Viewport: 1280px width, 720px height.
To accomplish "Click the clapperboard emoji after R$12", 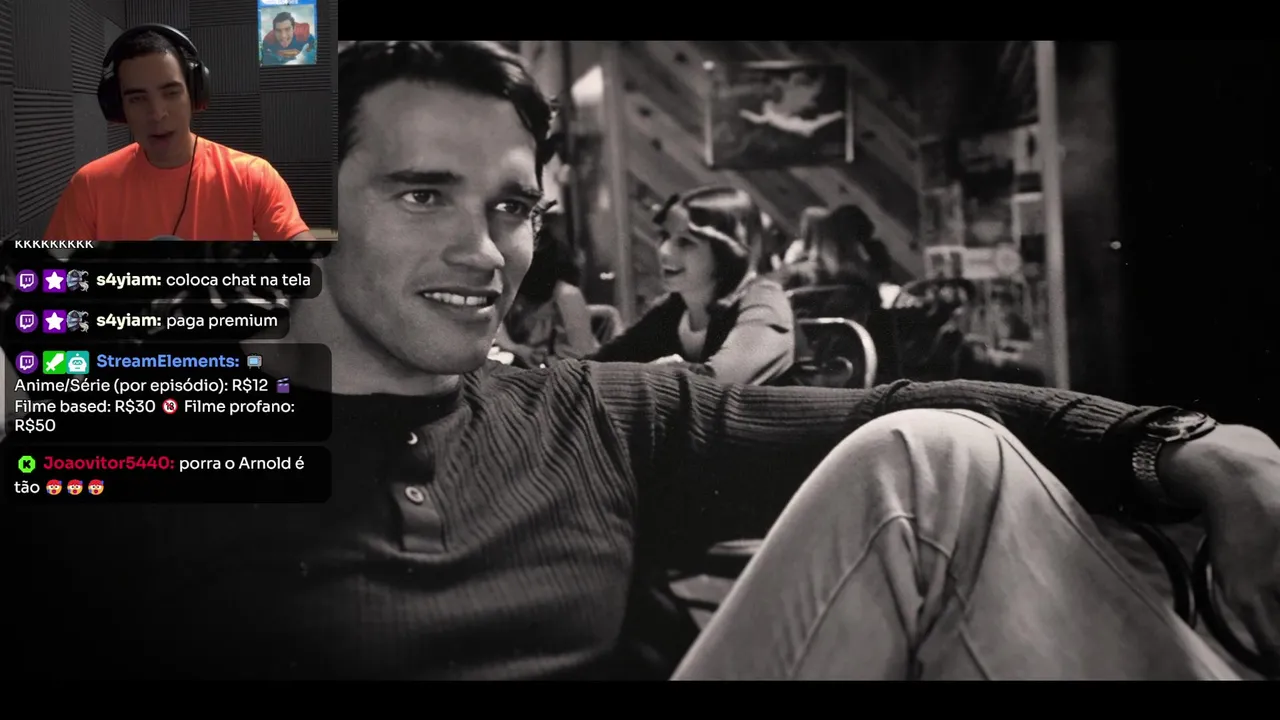I will pos(282,385).
